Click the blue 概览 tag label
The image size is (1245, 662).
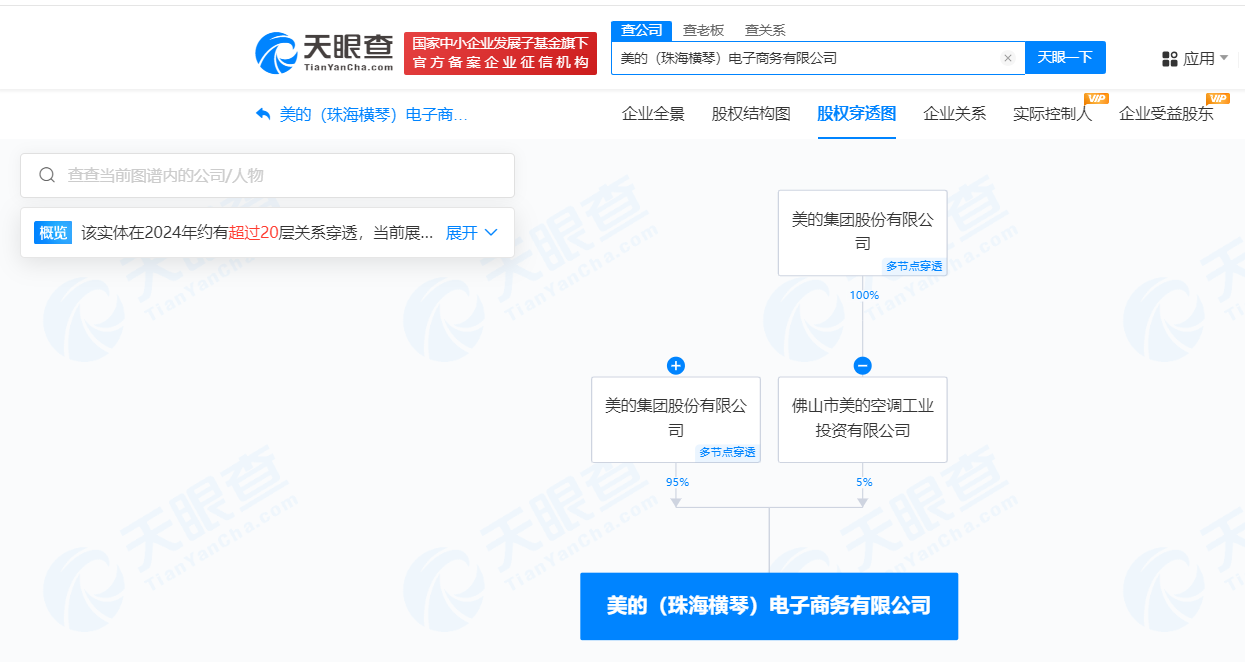[53, 232]
